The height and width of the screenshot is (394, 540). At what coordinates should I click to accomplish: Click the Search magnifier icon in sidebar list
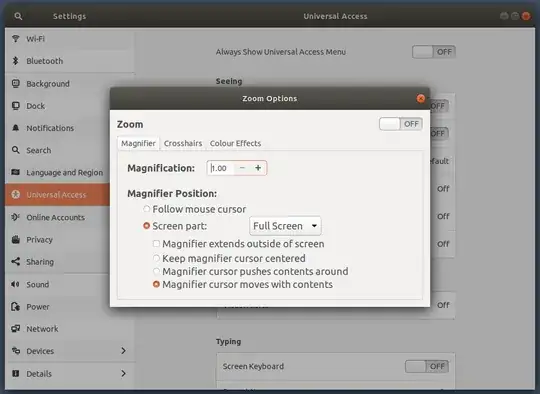(x=15, y=150)
